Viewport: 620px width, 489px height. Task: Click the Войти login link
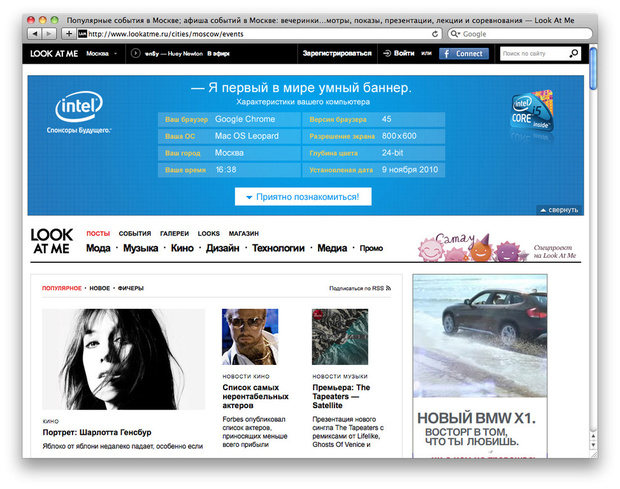point(399,53)
